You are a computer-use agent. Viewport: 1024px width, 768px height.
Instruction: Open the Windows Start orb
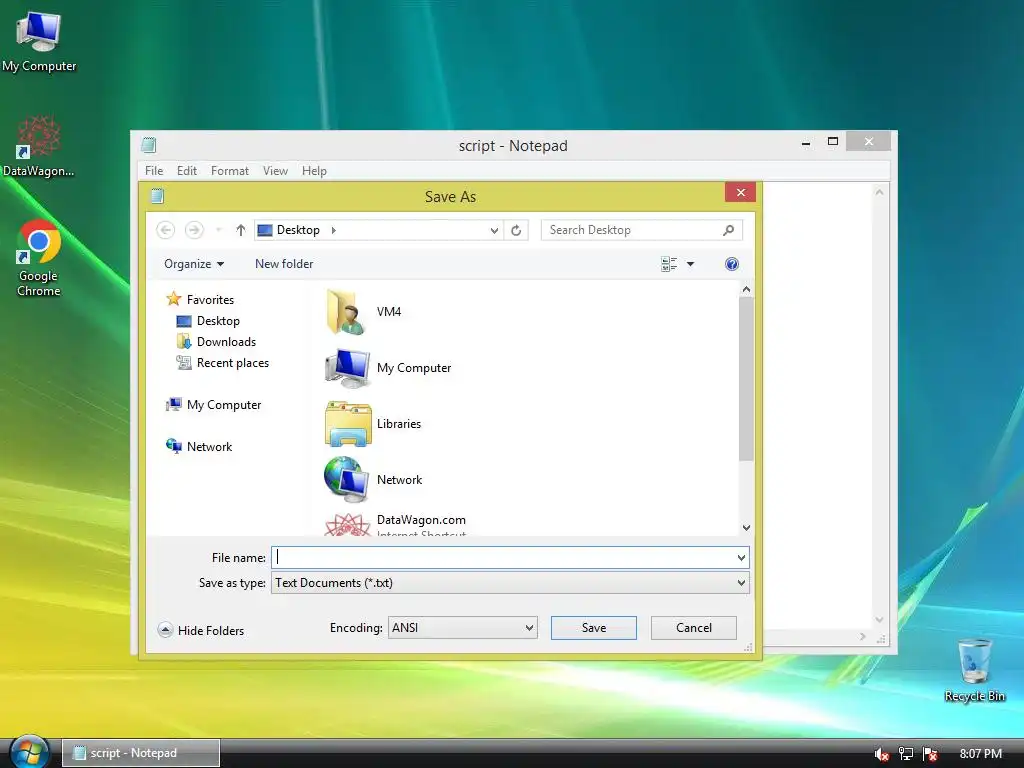click(29, 752)
